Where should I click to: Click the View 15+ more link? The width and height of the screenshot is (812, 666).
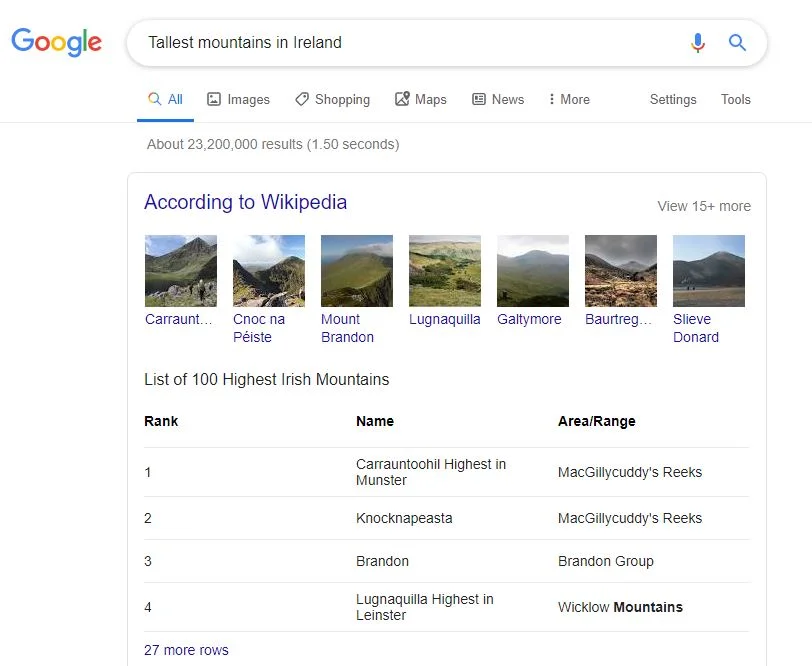click(x=703, y=206)
